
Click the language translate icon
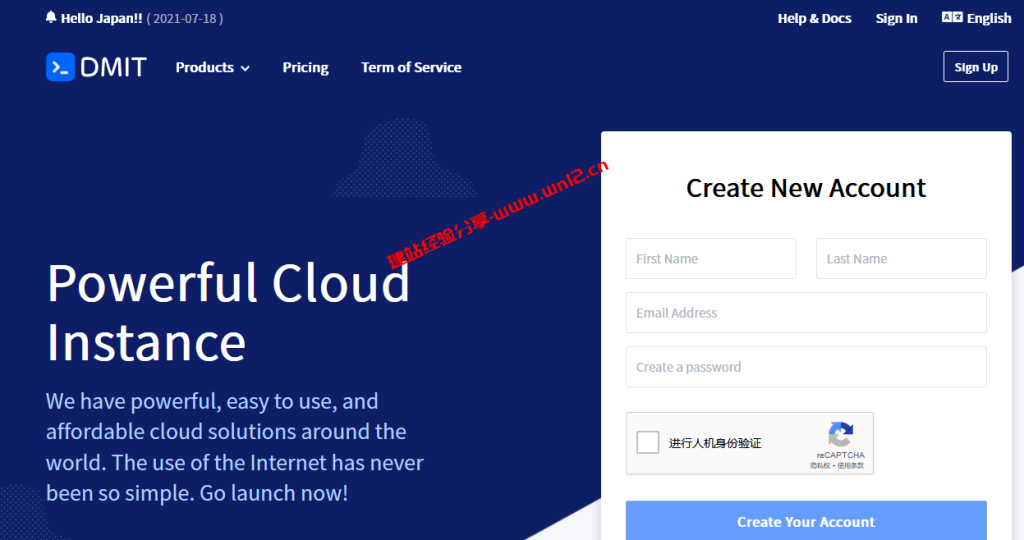pyautogui.click(x=952, y=17)
